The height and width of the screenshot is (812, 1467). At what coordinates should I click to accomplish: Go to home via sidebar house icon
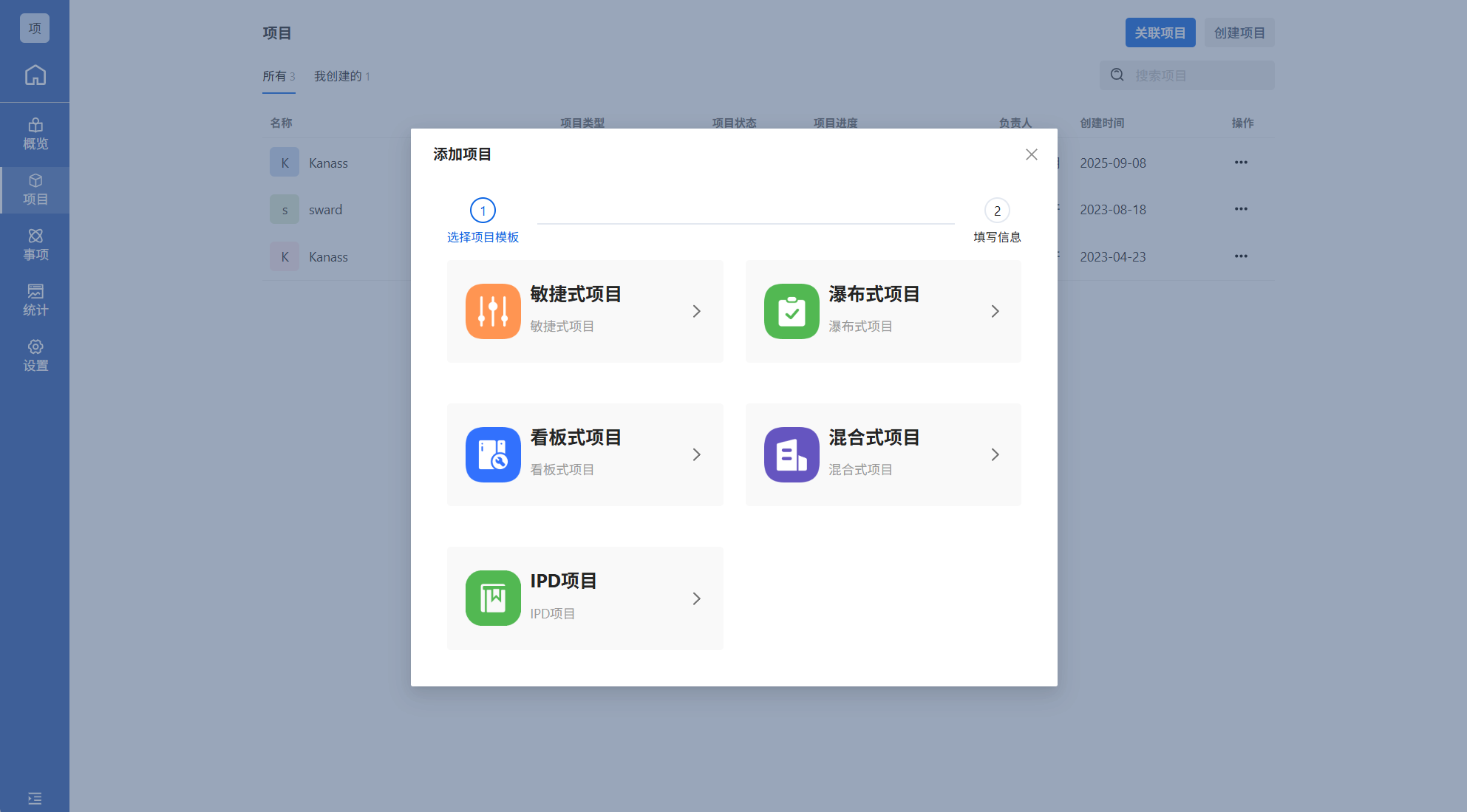(35, 75)
